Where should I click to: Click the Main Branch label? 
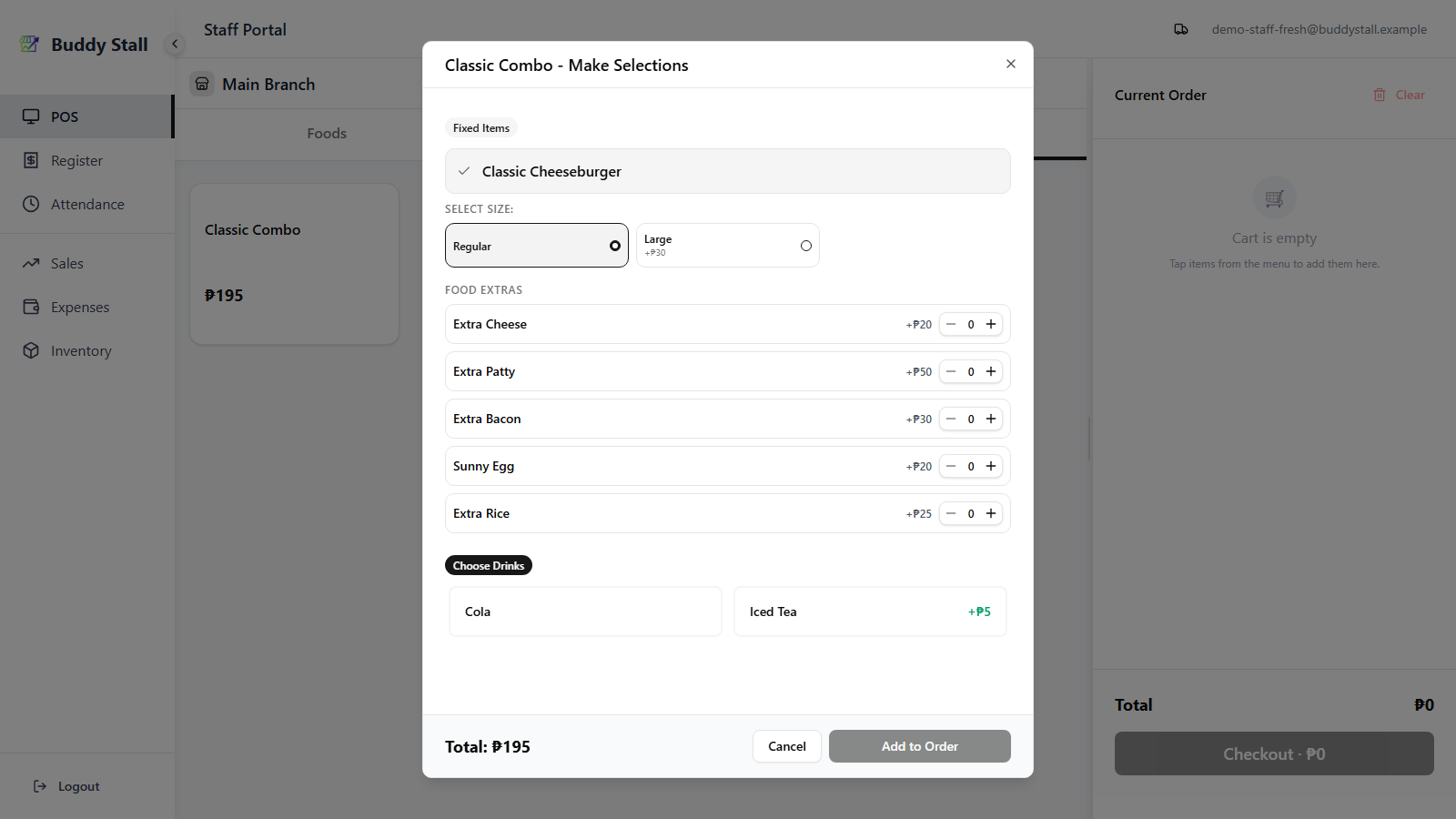pyautogui.click(x=268, y=84)
